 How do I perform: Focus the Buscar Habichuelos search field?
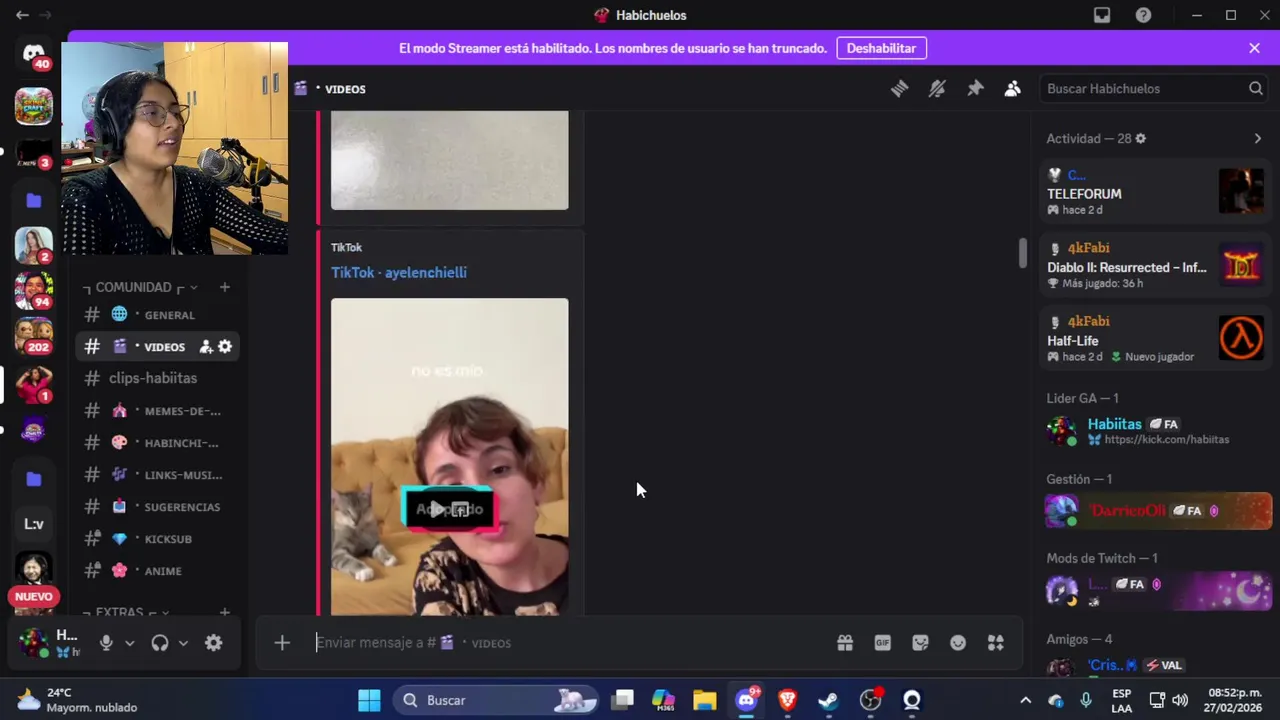[x=1155, y=89]
